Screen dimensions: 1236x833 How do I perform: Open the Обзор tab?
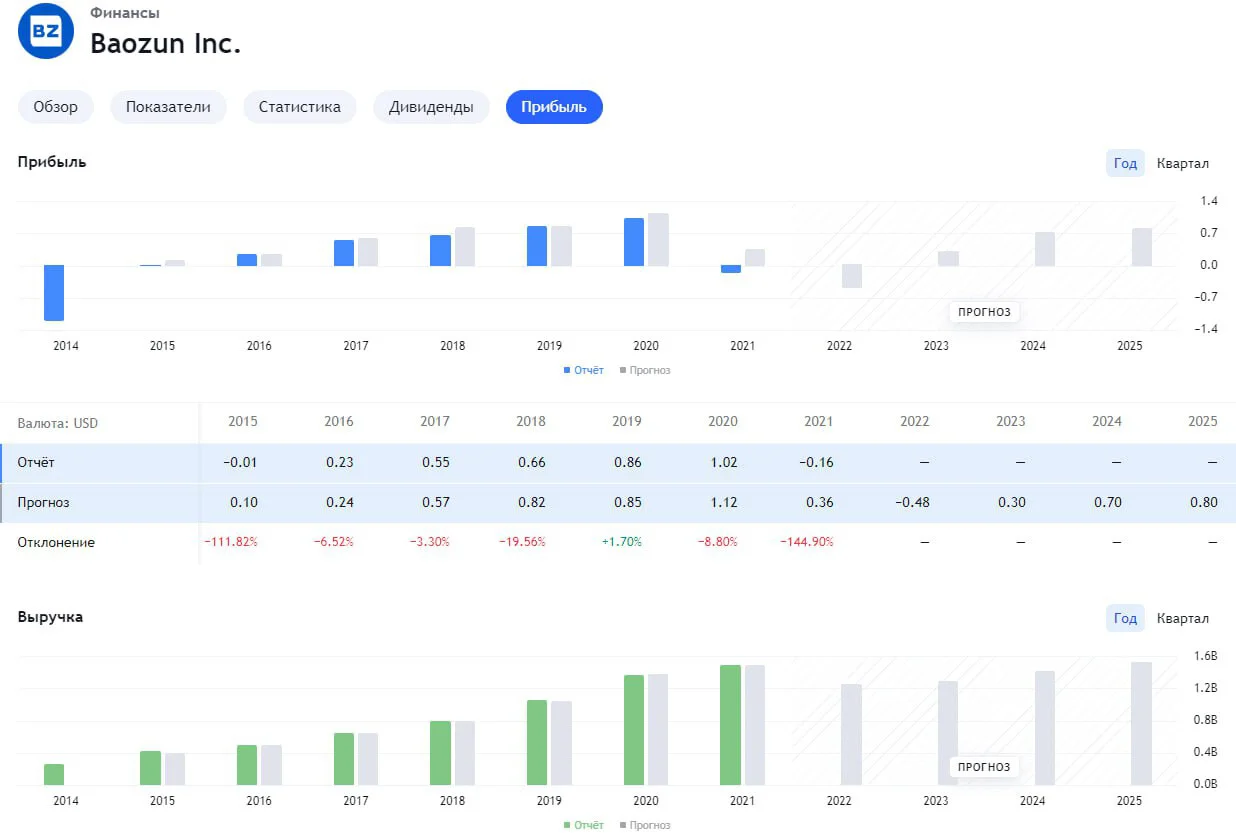coord(55,107)
